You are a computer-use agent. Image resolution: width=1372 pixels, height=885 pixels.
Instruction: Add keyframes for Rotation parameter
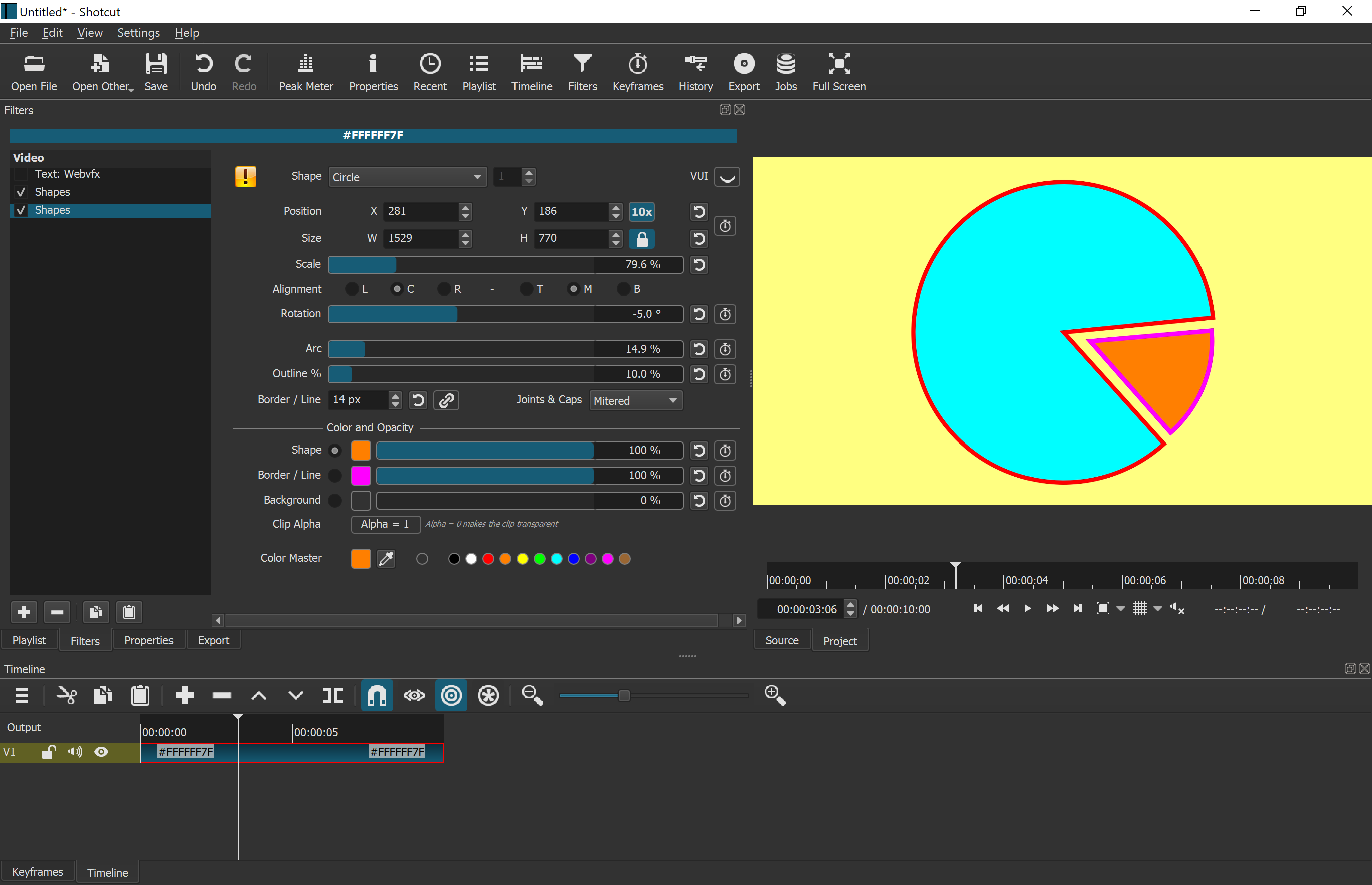(725, 315)
